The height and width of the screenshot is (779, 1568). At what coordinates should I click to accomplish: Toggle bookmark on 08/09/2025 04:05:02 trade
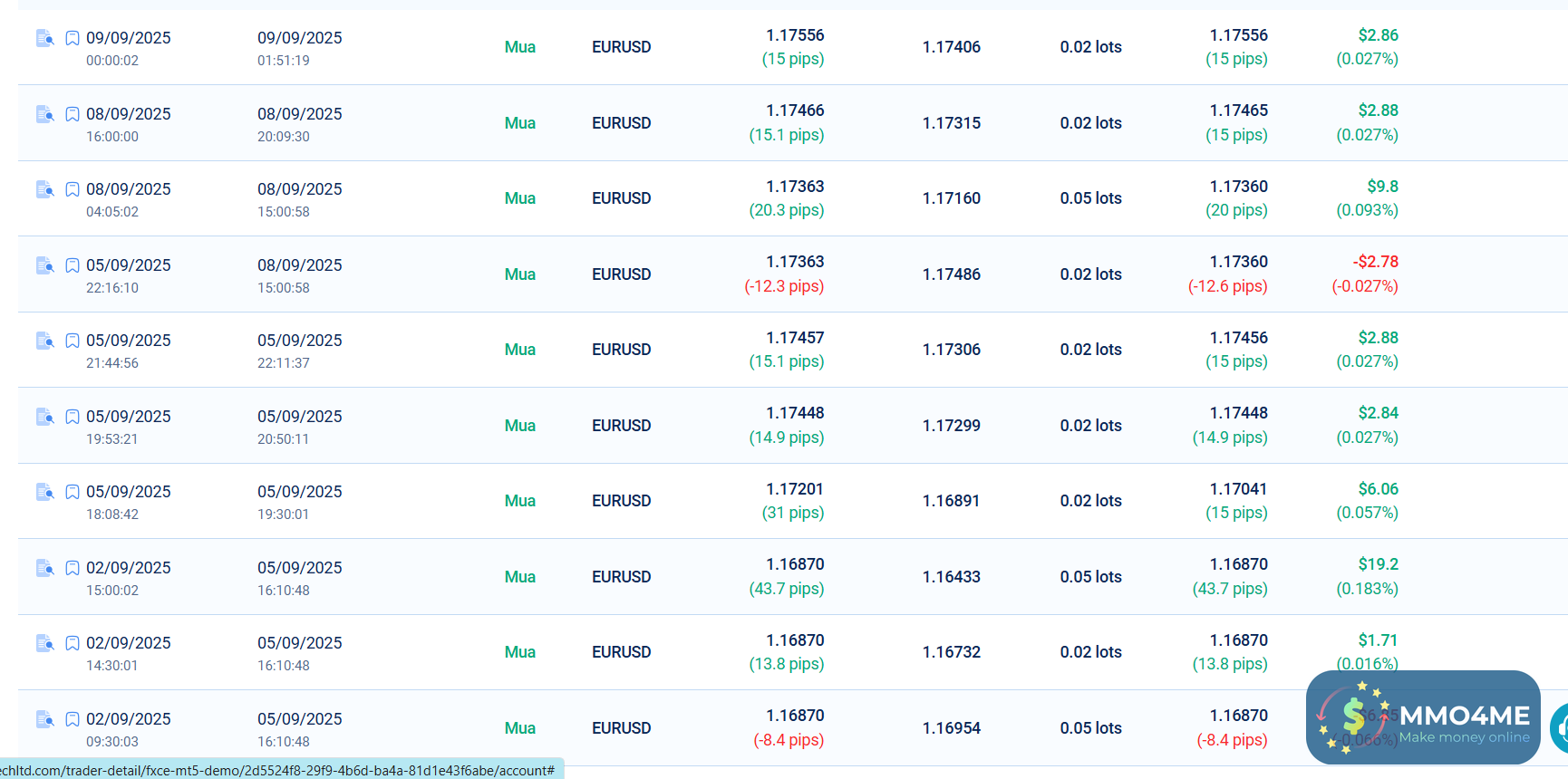coord(73,189)
